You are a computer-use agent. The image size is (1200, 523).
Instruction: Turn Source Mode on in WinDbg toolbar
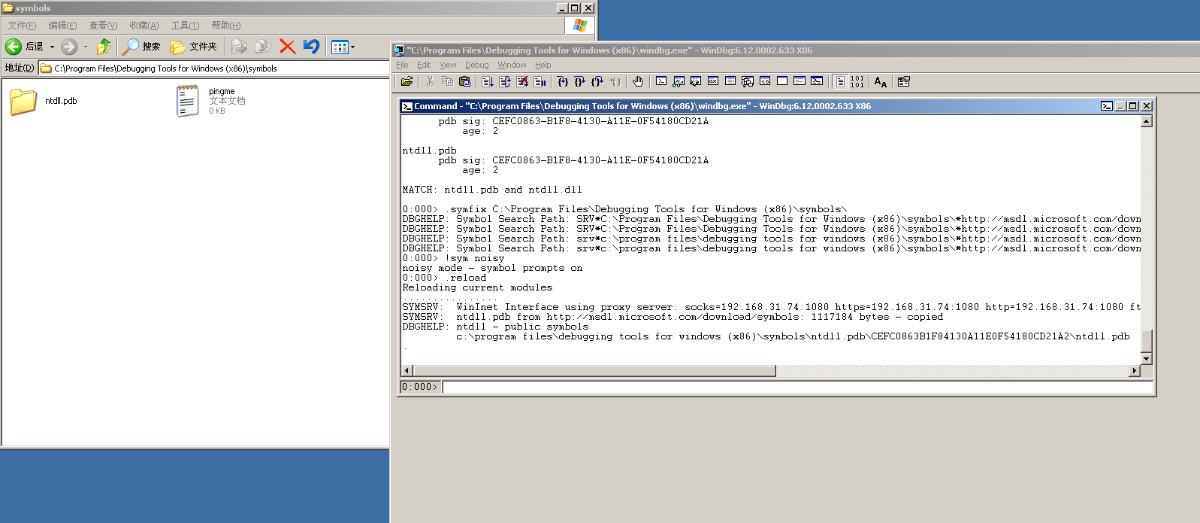pyautogui.click(x=839, y=81)
